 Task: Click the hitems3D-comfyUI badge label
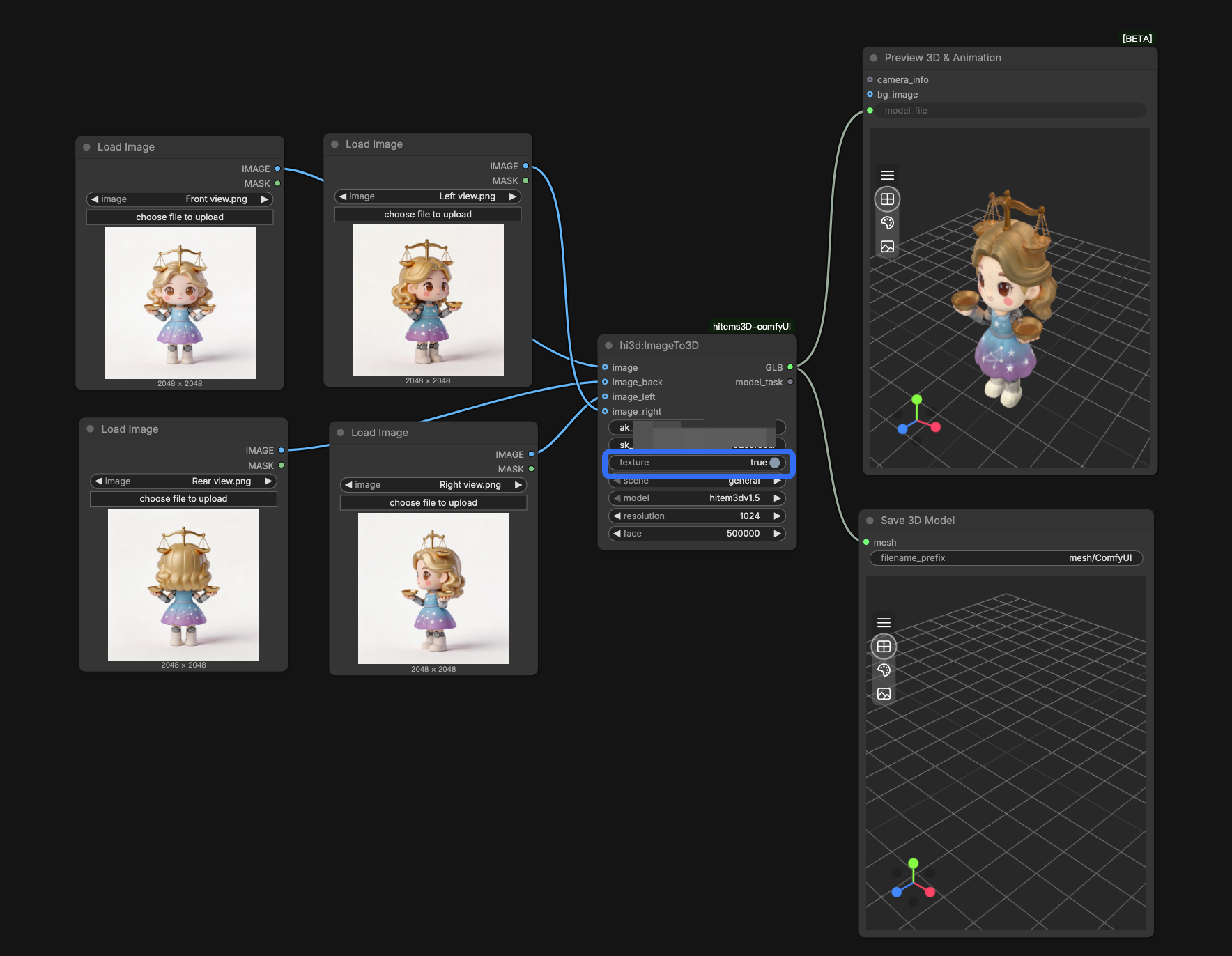pos(751,327)
